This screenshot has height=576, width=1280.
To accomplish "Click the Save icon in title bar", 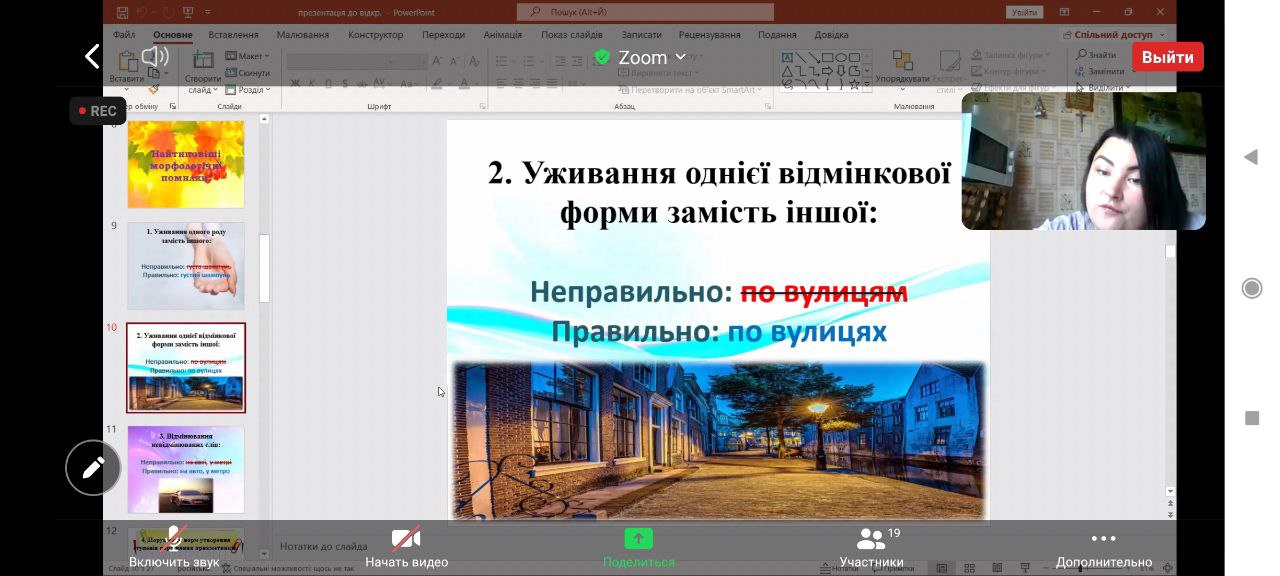I will (122, 12).
